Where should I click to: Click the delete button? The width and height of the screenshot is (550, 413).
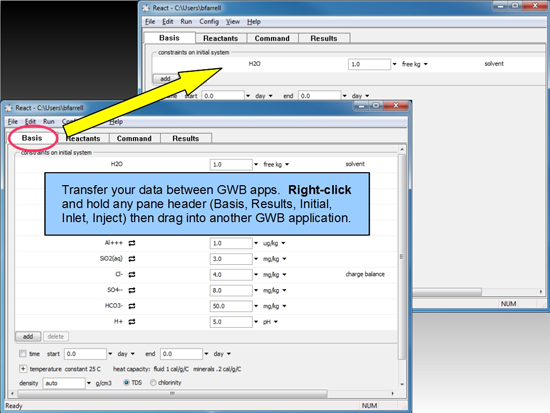click(56, 337)
